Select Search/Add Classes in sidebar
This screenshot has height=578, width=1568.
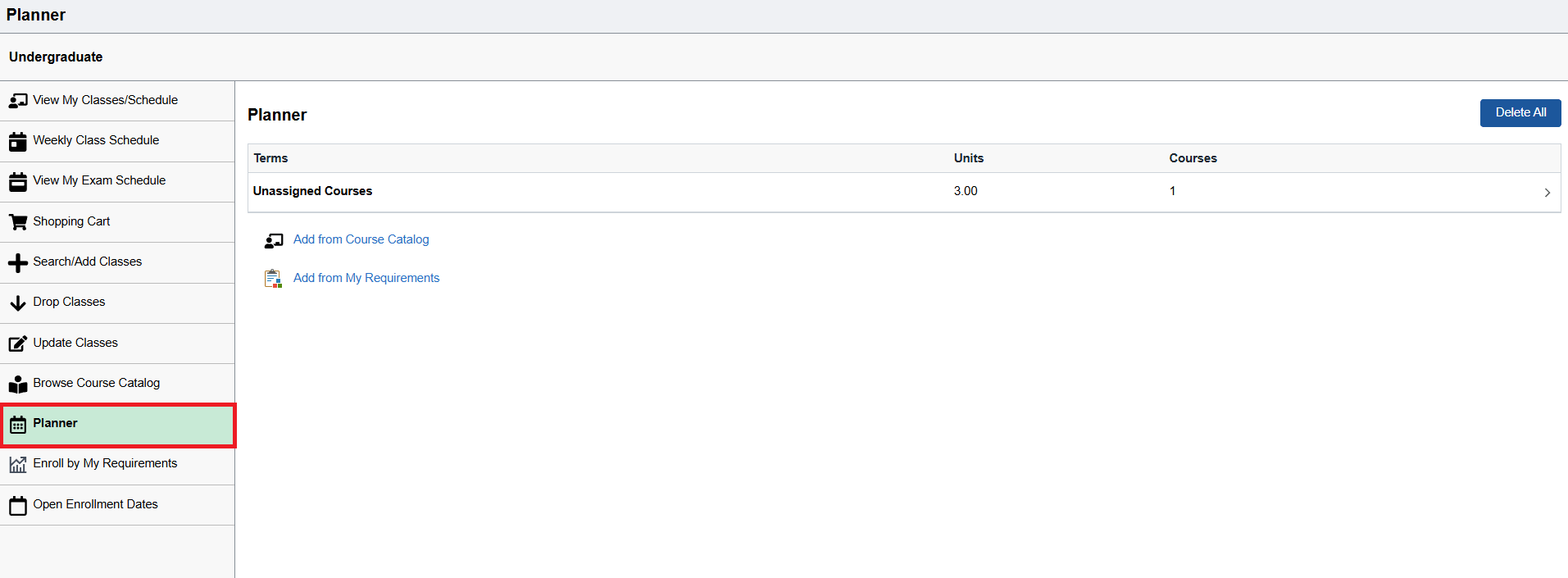117,262
